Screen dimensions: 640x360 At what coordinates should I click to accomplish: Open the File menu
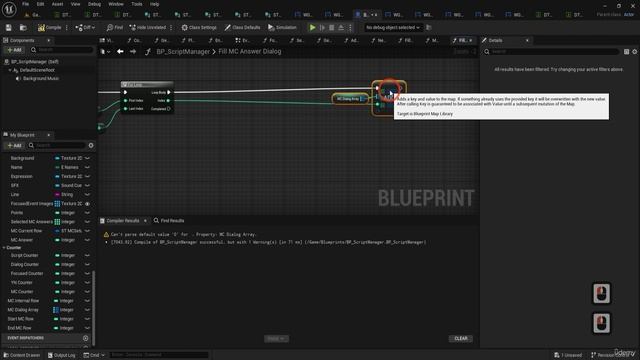coord(25,4)
